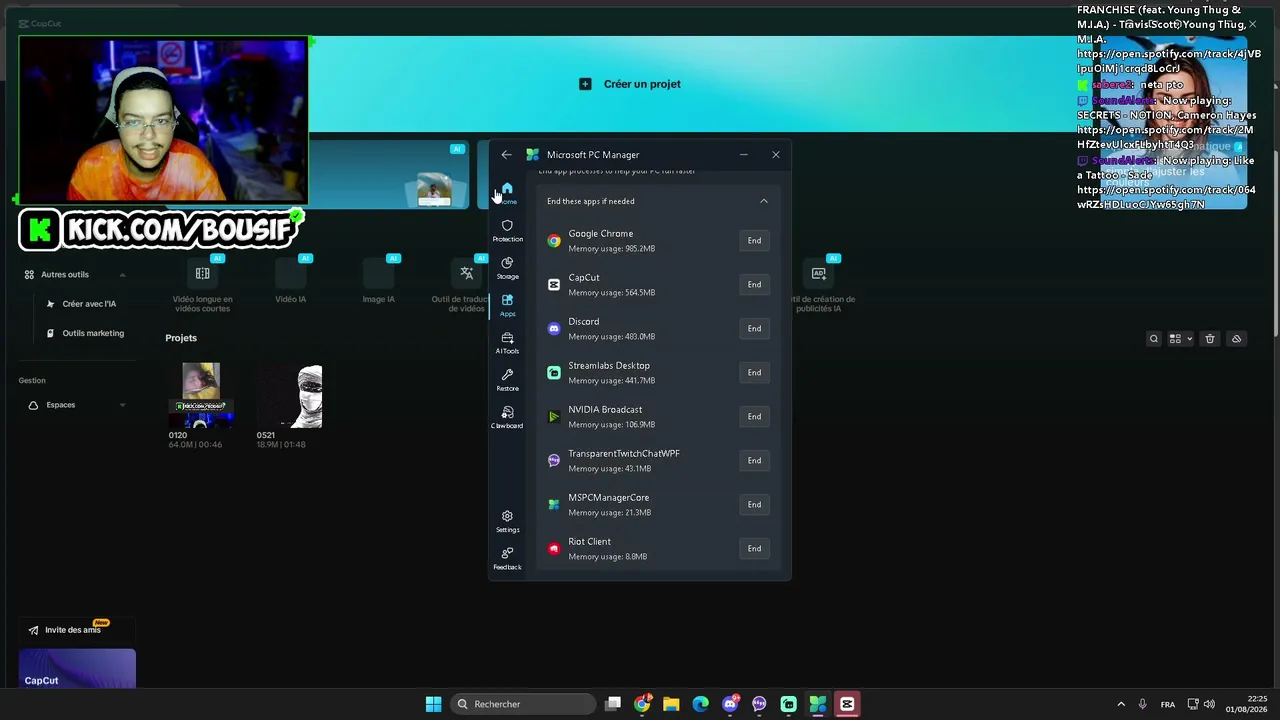Open Microsoft Edge from the taskbar
This screenshot has height=720, width=1280.
(700, 704)
